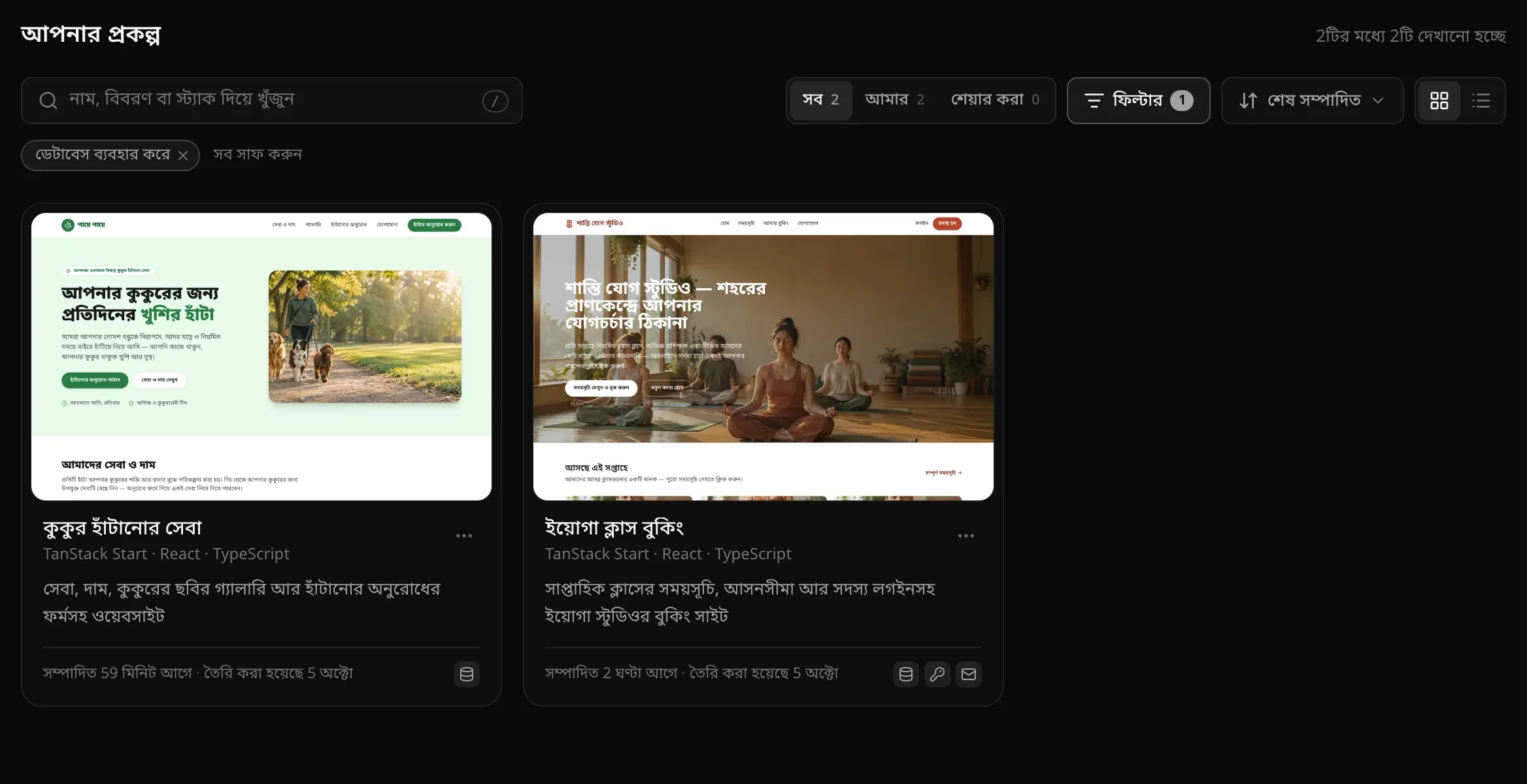Click the slash shortcut badge in search

[495, 101]
